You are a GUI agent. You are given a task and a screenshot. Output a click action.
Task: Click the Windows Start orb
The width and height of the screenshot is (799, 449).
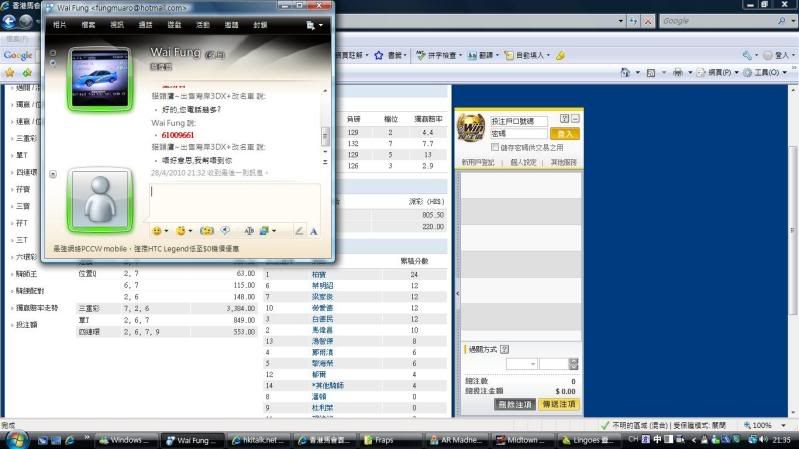point(15,439)
